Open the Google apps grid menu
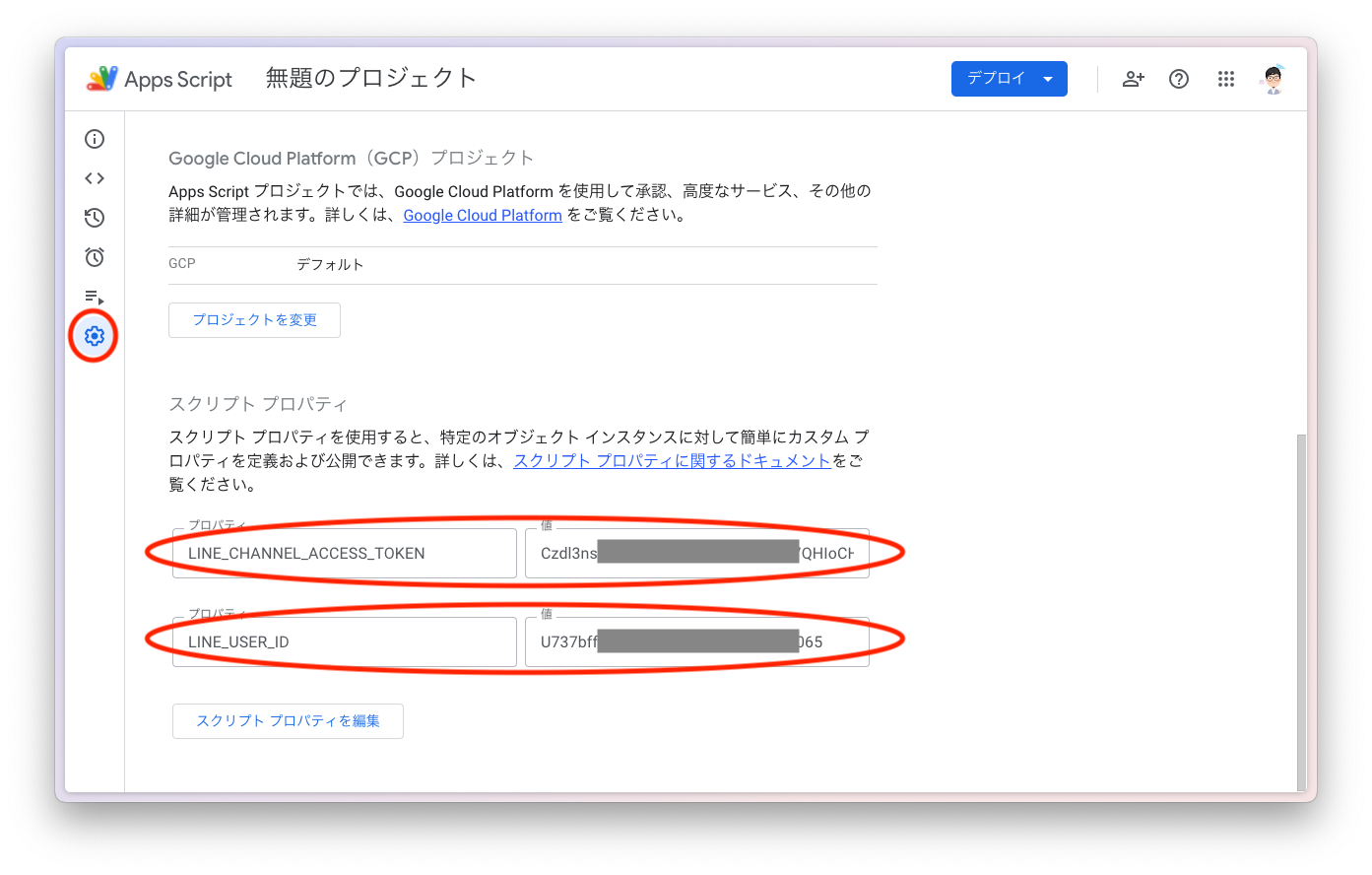The image size is (1372, 875). pyautogui.click(x=1226, y=79)
